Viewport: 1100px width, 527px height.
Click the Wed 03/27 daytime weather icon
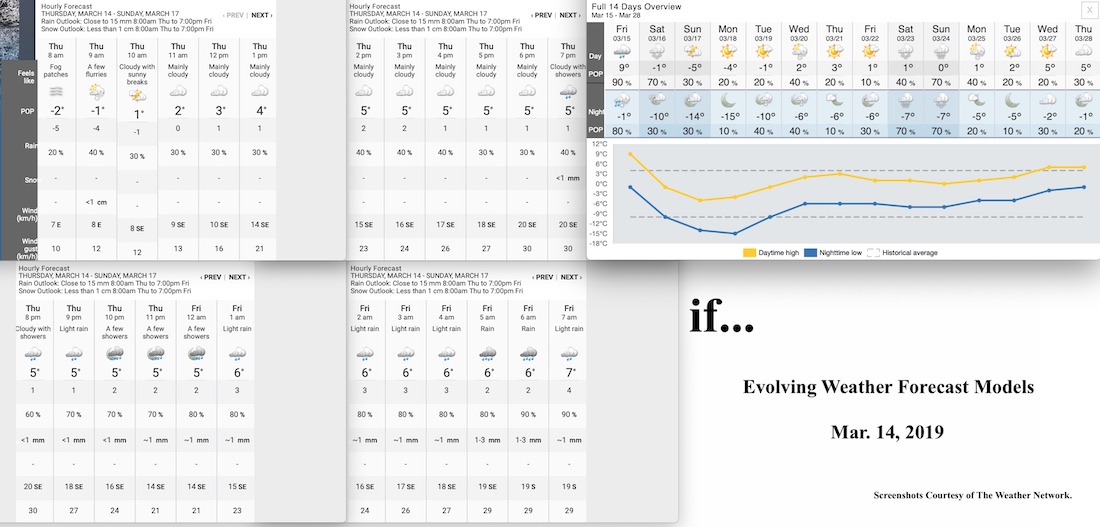pos(1047,52)
